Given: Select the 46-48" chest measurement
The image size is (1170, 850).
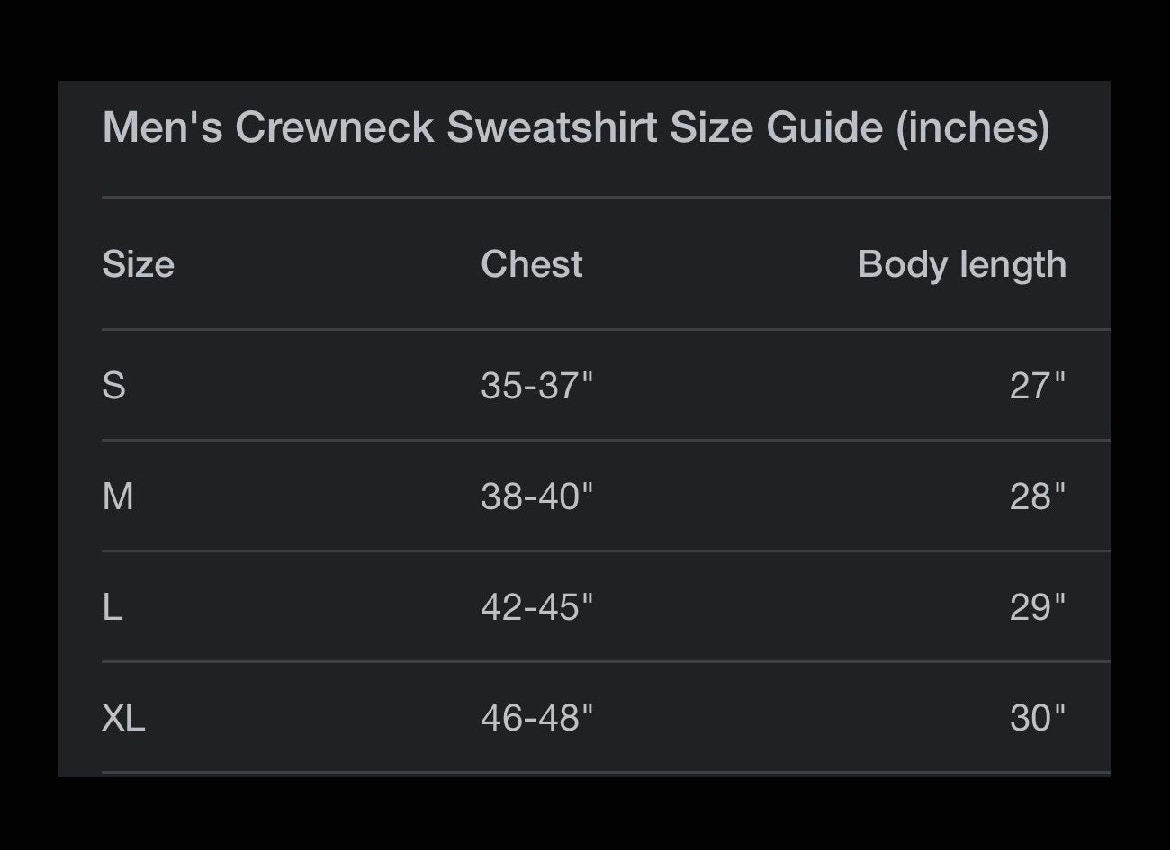Looking at the screenshot, I should (x=536, y=718).
